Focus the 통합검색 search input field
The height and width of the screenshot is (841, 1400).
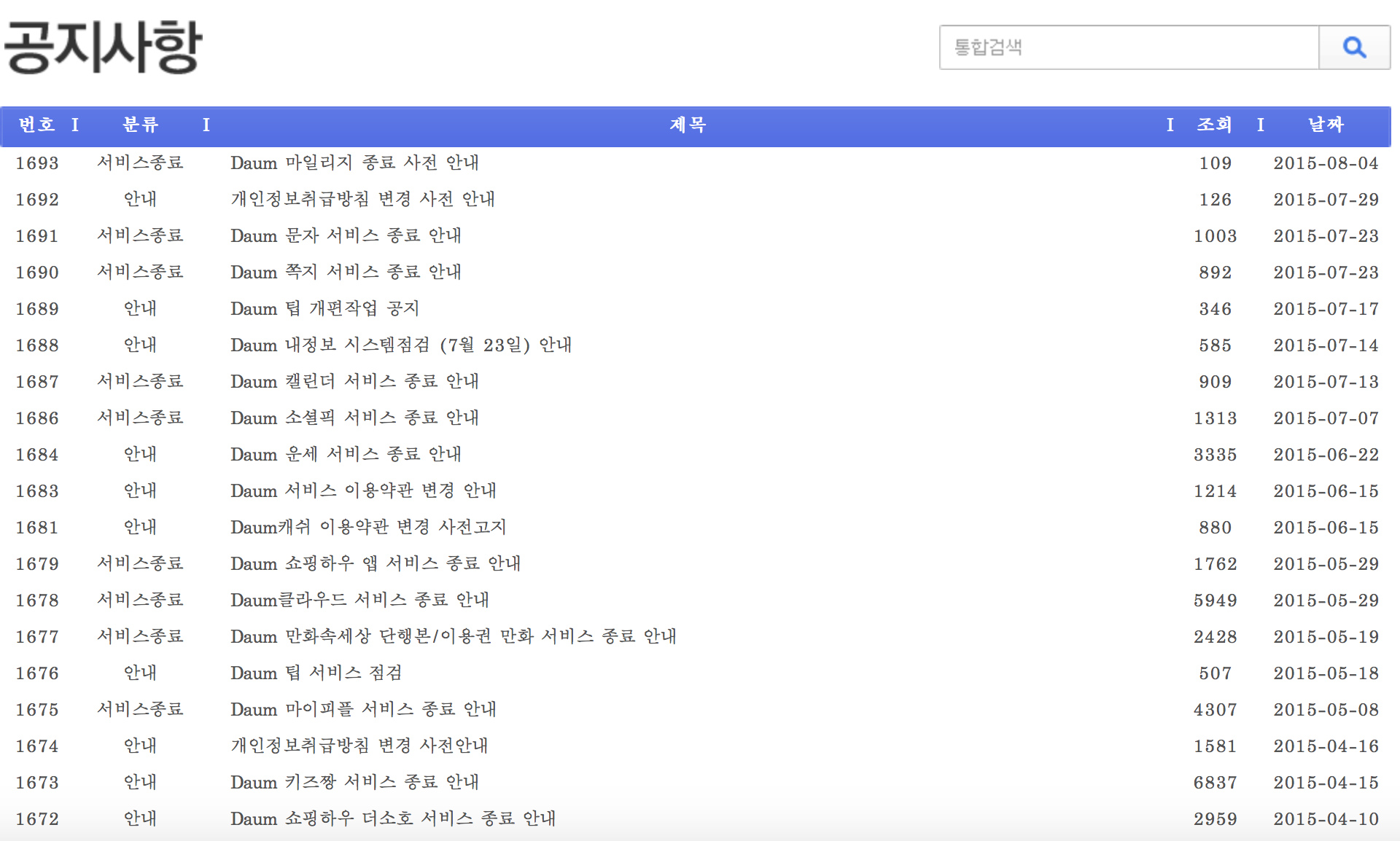click(1129, 48)
